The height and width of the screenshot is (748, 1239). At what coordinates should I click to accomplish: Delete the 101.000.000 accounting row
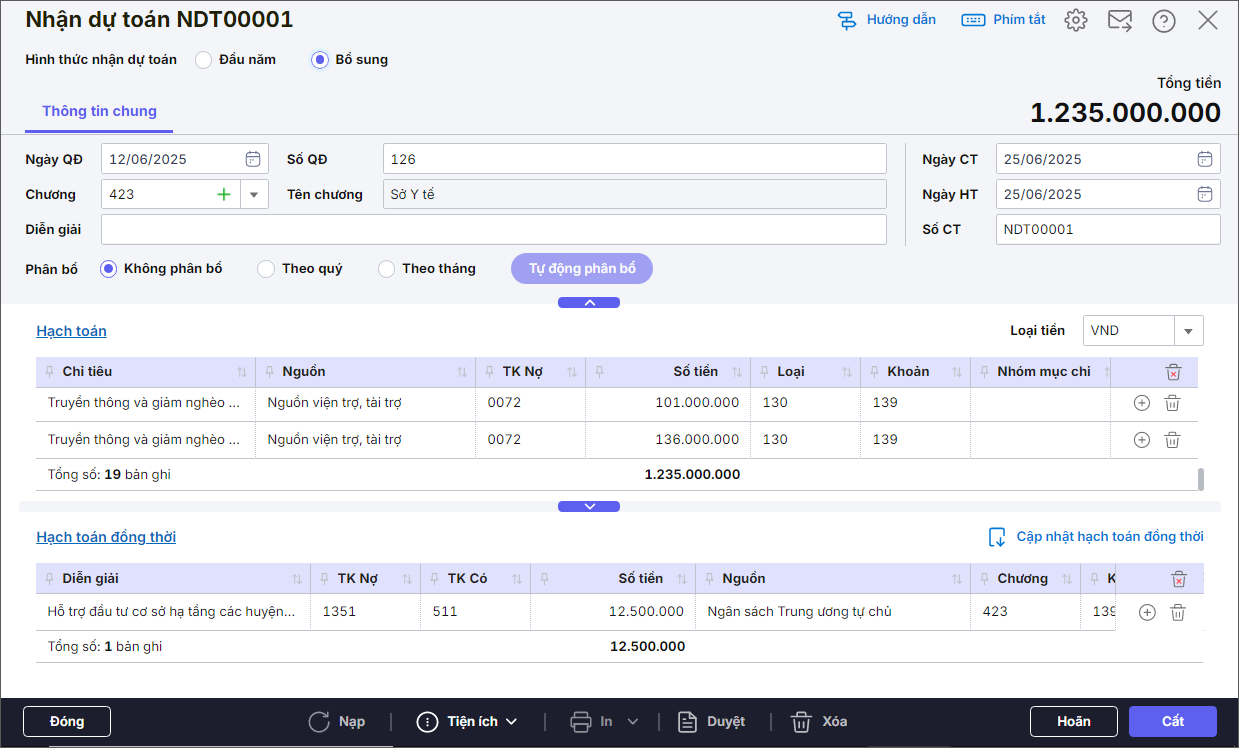(x=1173, y=403)
